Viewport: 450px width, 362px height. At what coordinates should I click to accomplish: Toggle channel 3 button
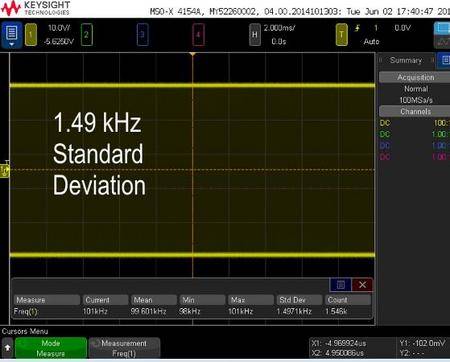[x=142, y=35]
